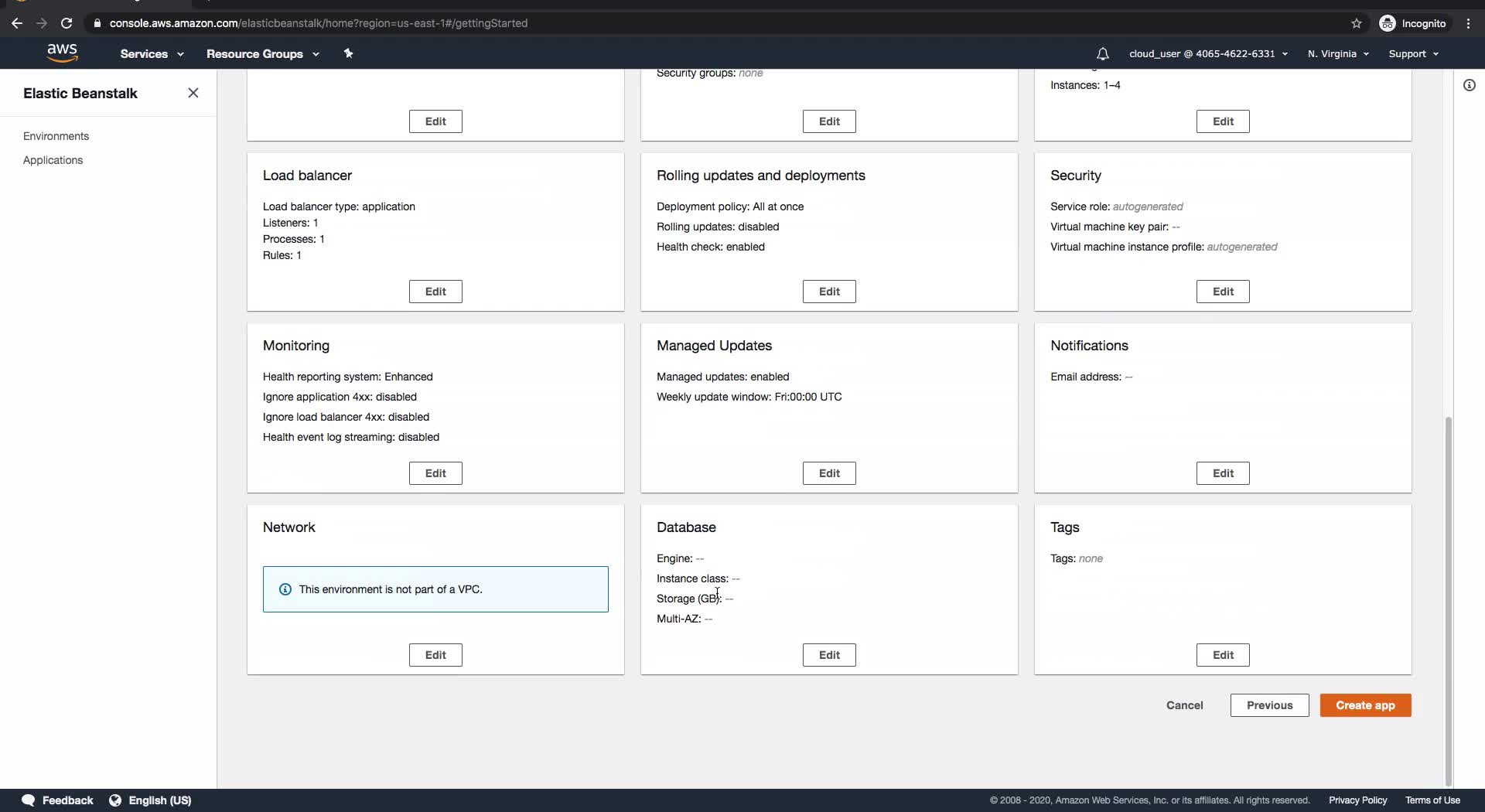Open the N. Virginia region dropdown
The height and width of the screenshot is (812, 1485).
point(1338,53)
